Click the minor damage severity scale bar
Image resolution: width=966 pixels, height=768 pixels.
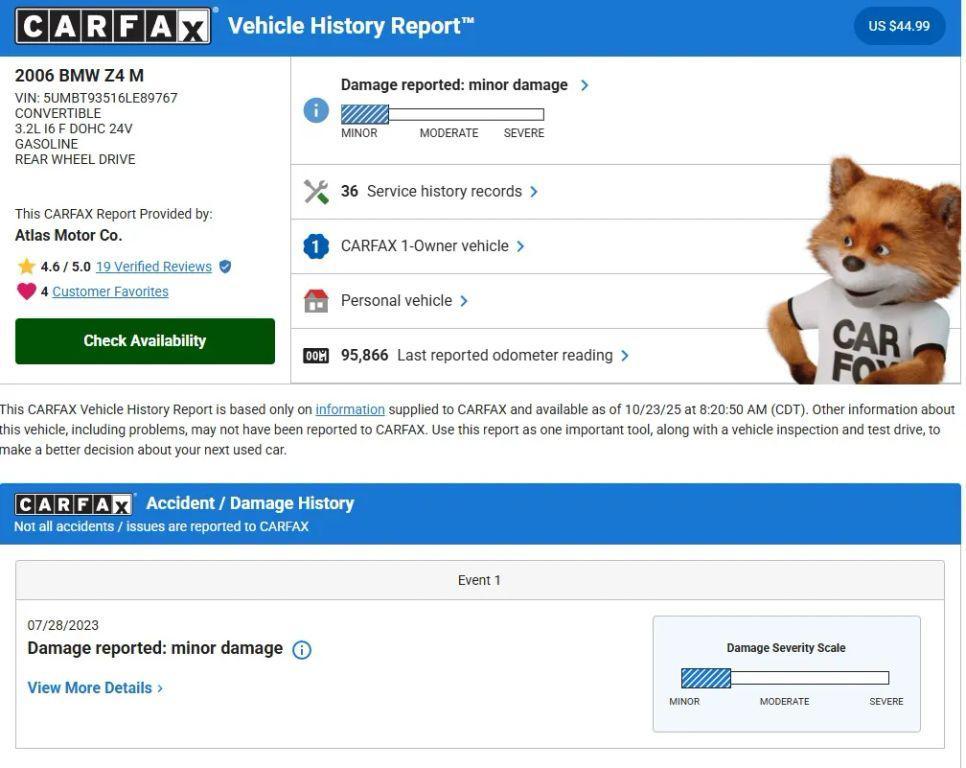click(x=365, y=113)
